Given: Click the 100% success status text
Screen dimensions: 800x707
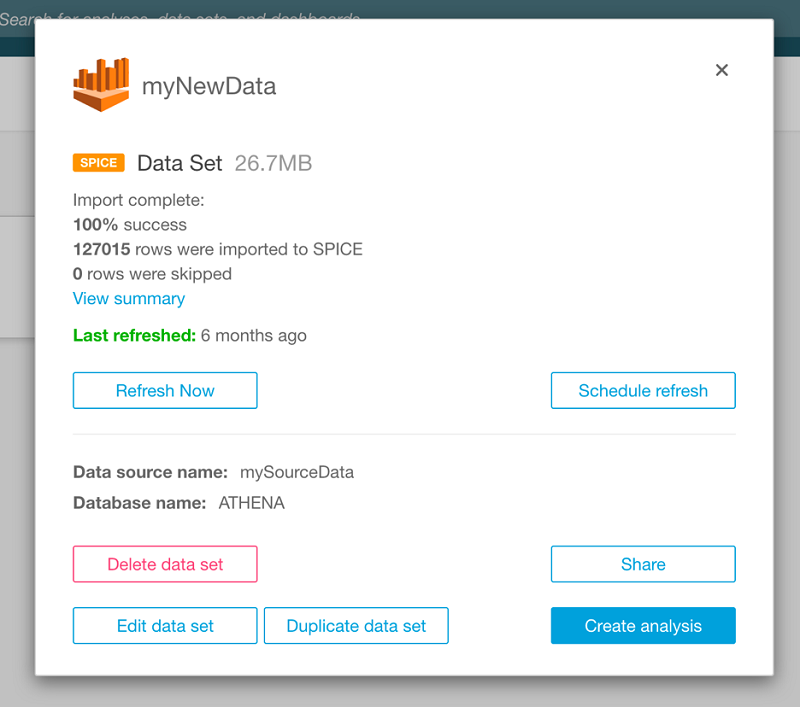Looking at the screenshot, I should [130, 225].
